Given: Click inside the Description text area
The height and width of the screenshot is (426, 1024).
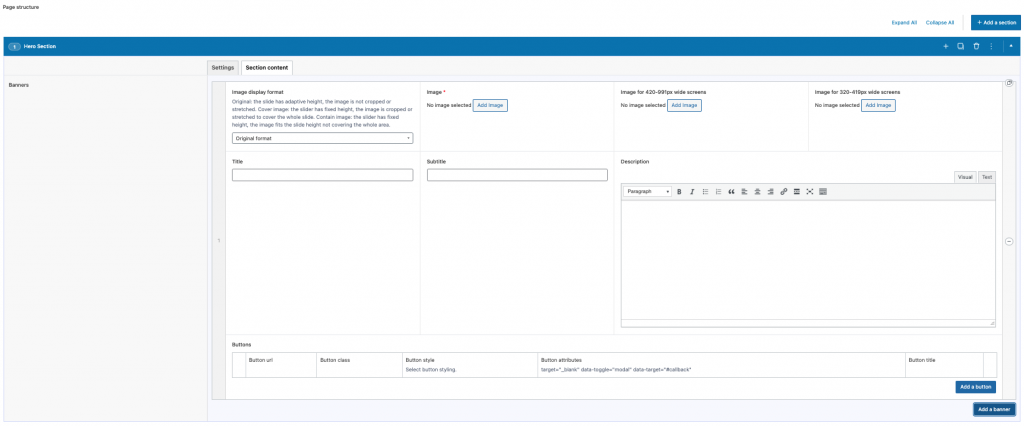Looking at the screenshot, I should coord(808,259).
